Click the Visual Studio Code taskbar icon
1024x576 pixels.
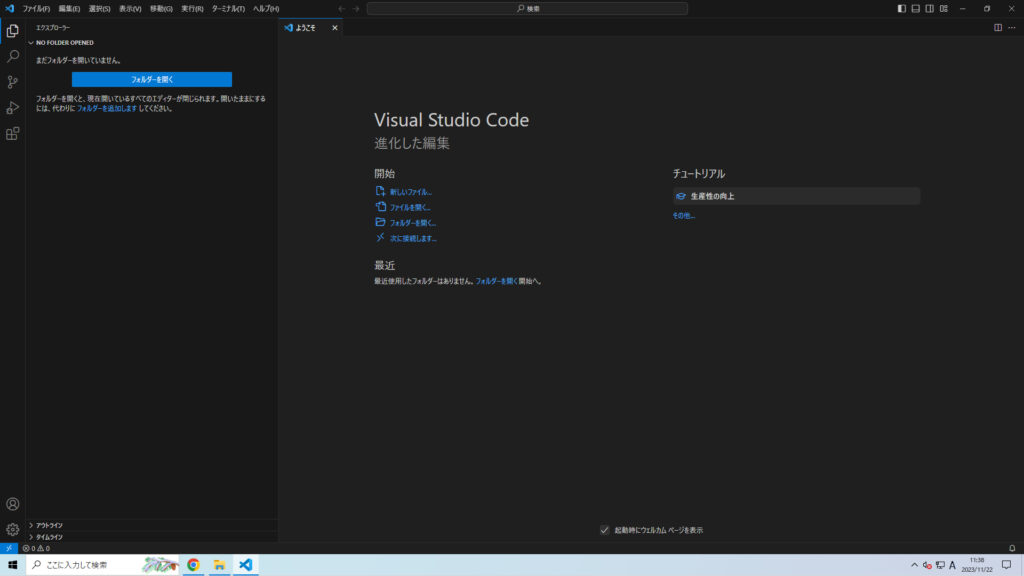pyautogui.click(x=246, y=565)
